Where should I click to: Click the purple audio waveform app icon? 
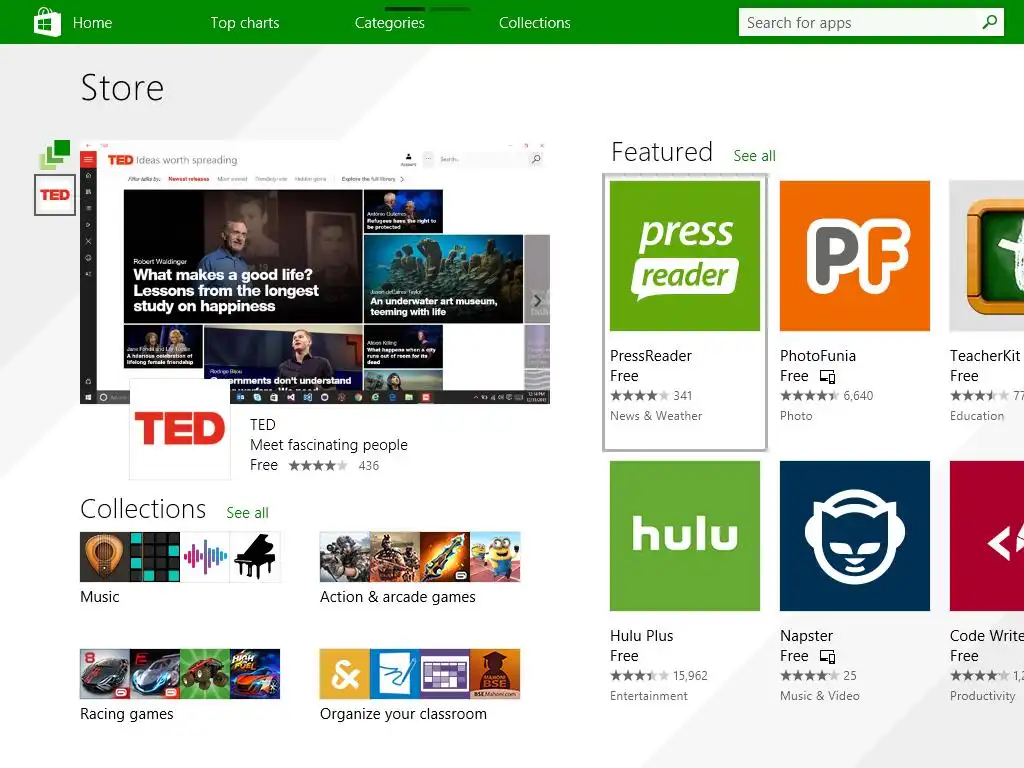pyautogui.click(x=205, y=557)
